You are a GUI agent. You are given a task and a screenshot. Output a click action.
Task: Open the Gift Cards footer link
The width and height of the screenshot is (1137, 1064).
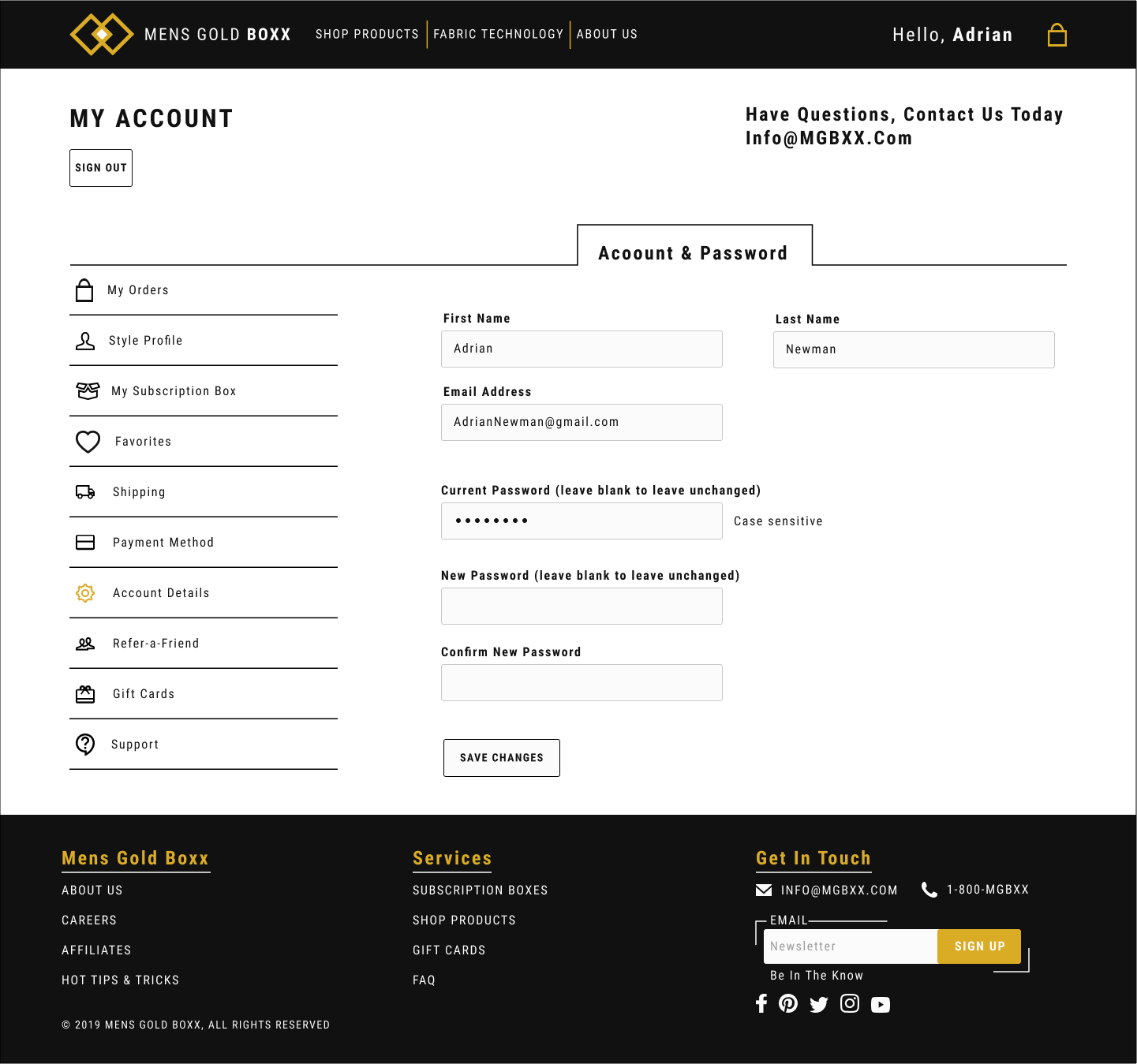click(x=449, y=950)
